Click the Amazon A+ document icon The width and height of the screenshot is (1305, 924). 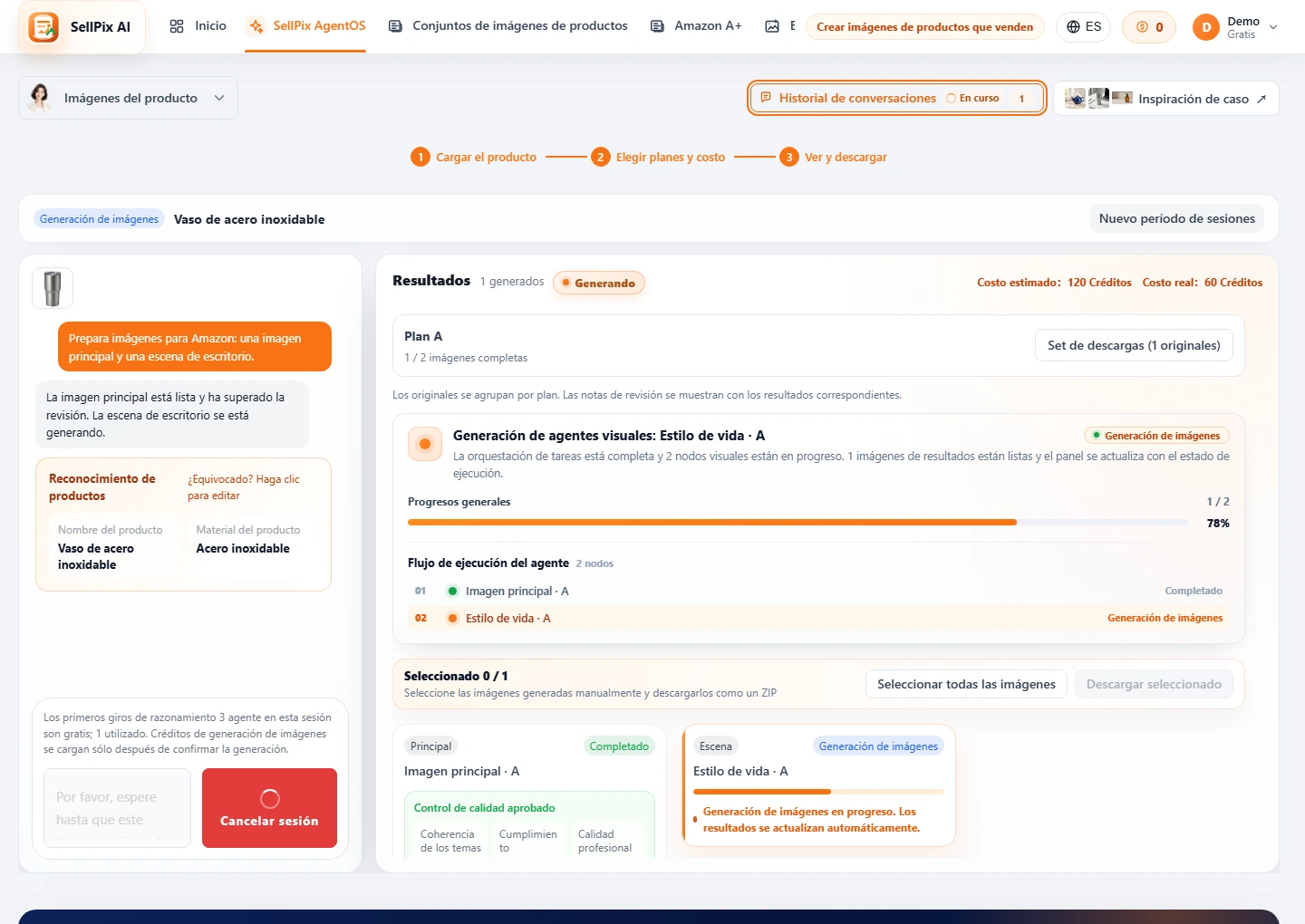[657, 26]
